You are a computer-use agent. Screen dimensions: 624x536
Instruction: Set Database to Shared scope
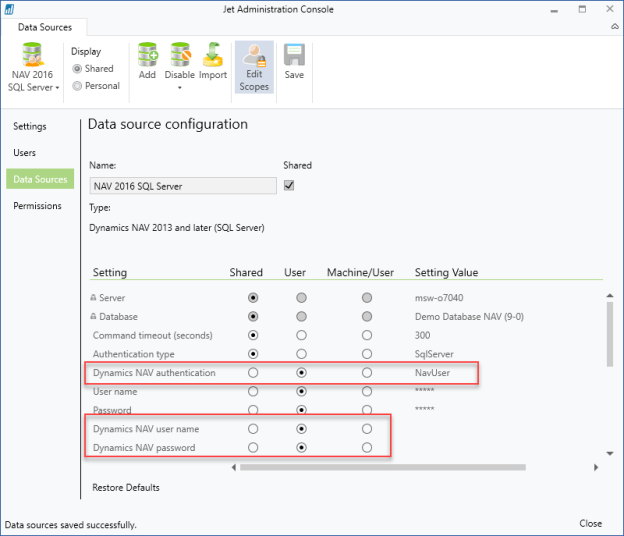(253, 317)
